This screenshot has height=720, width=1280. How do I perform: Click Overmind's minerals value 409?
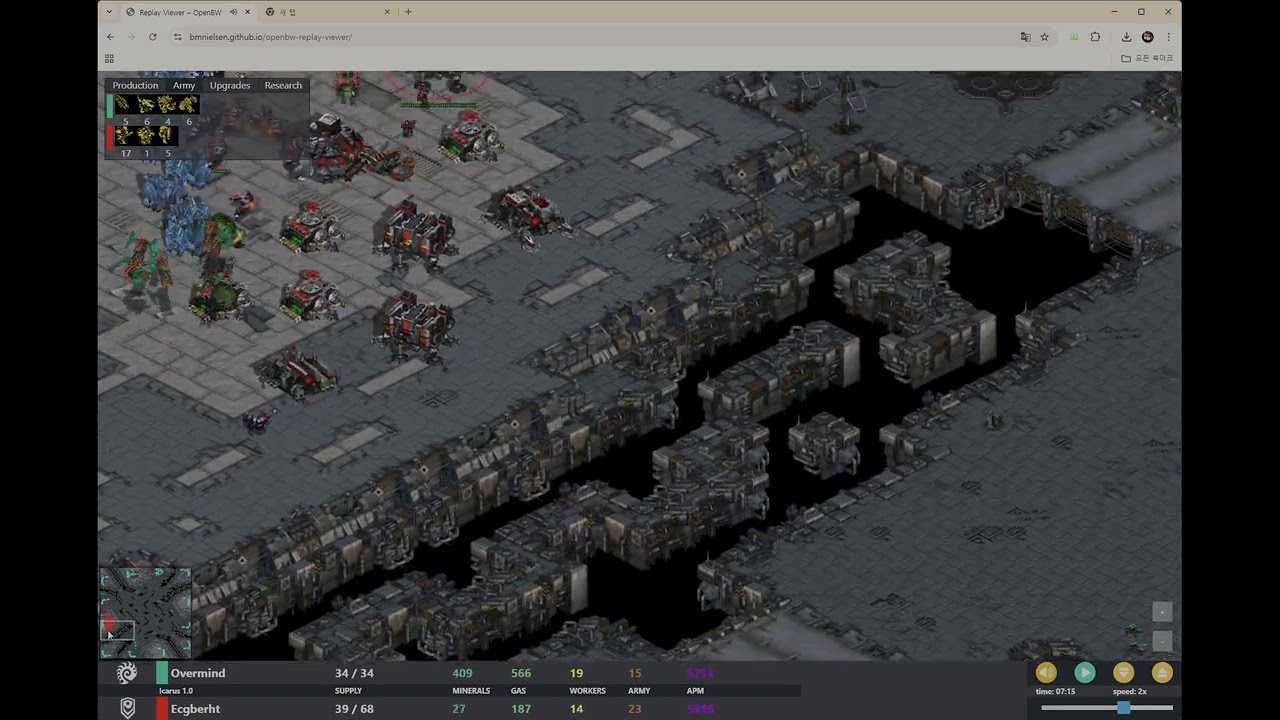(462, 673)
